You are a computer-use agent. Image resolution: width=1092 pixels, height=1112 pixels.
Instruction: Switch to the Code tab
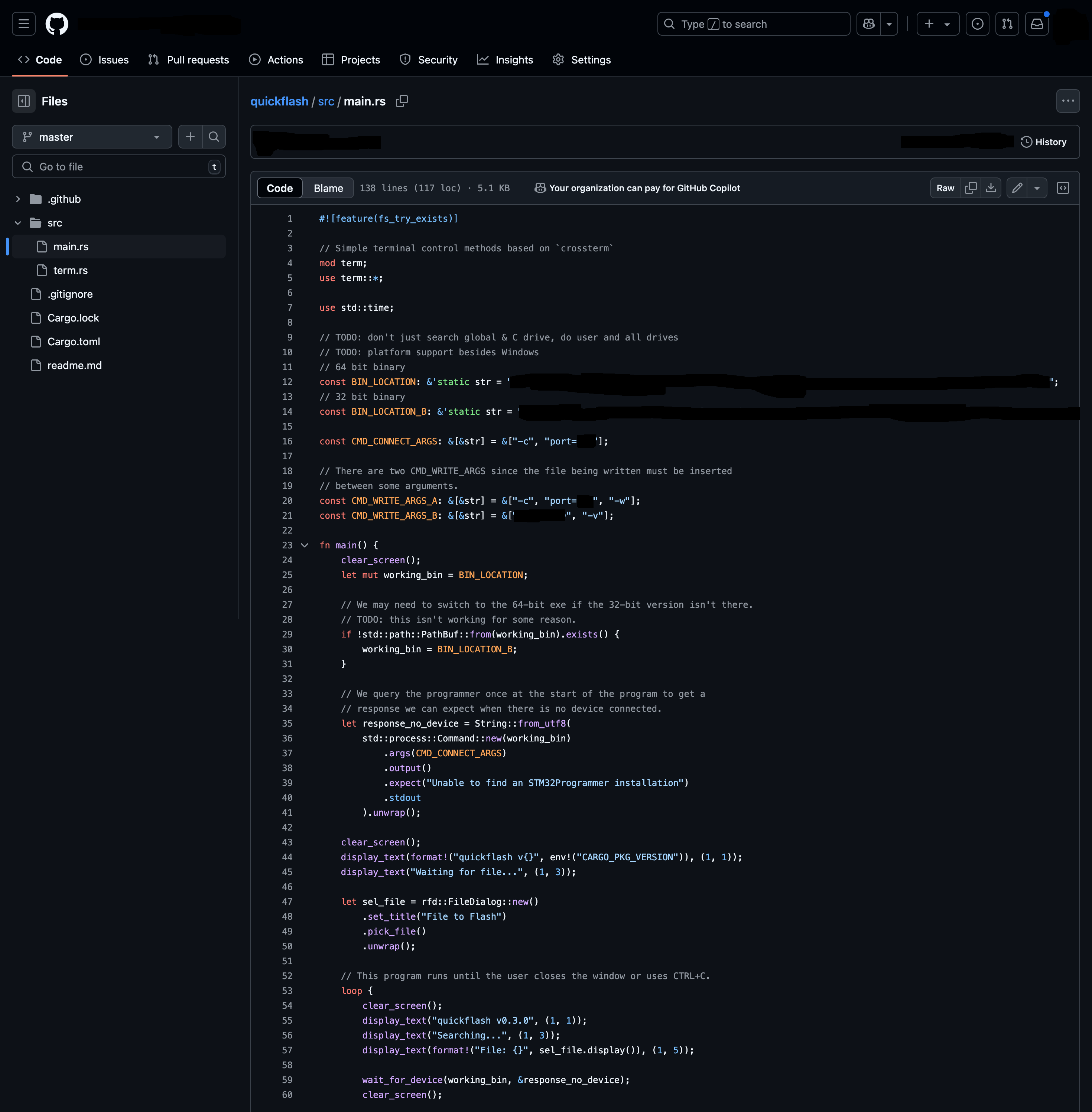click(40, 60)
